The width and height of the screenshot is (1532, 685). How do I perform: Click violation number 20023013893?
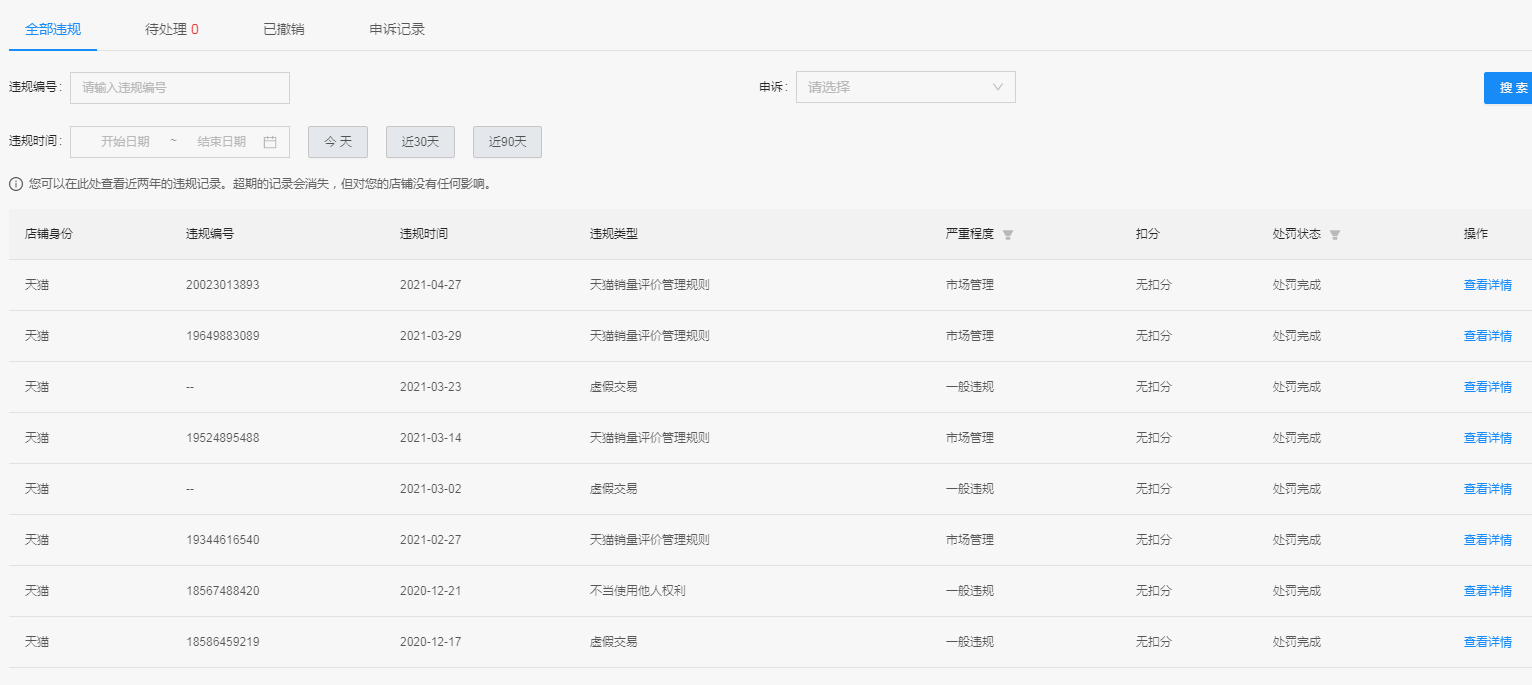223,285
